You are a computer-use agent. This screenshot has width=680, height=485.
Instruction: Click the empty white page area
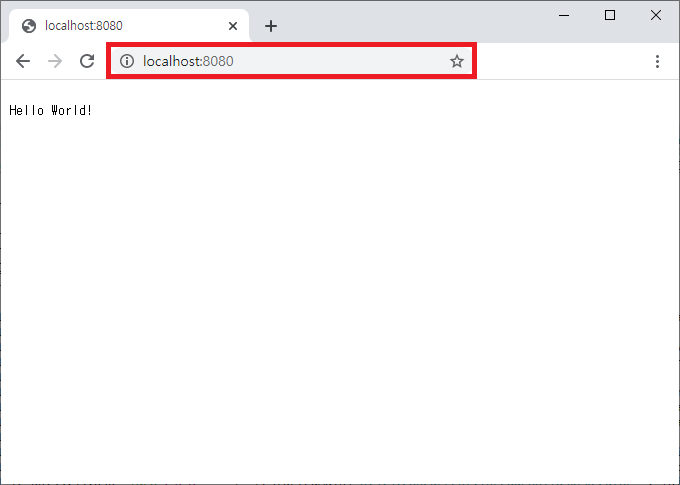coord(340,300)
